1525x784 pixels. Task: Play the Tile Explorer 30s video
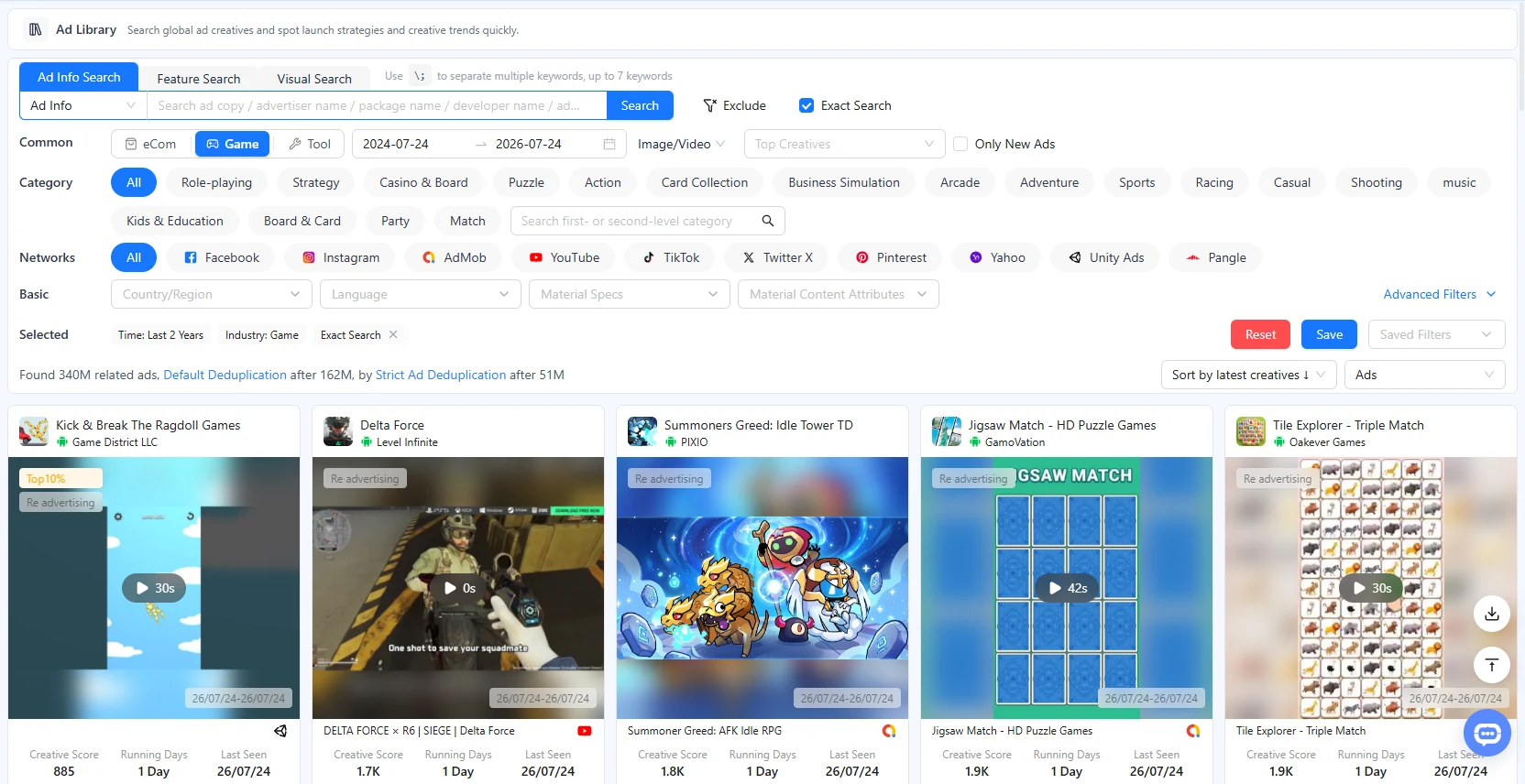pos(1371,588)
